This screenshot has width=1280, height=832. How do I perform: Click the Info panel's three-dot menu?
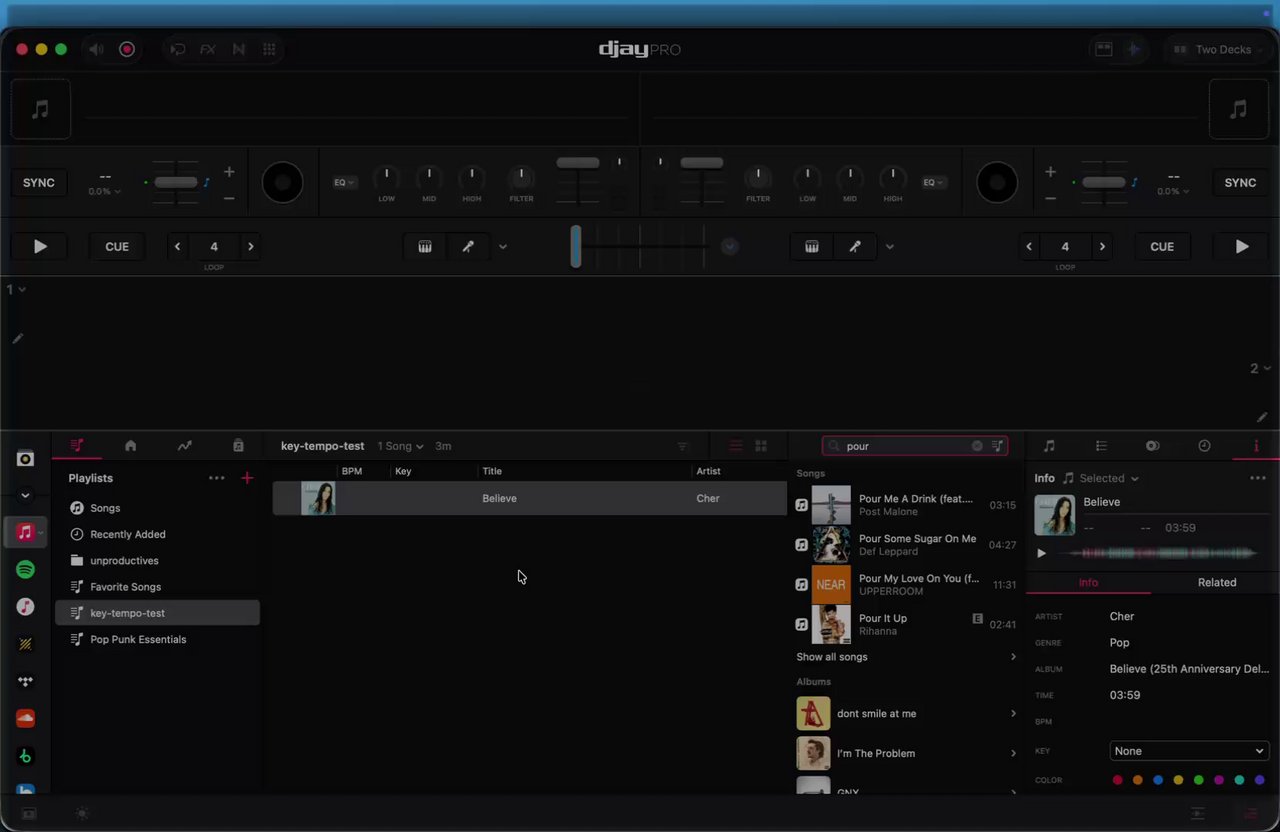(x=1258, y=478)
